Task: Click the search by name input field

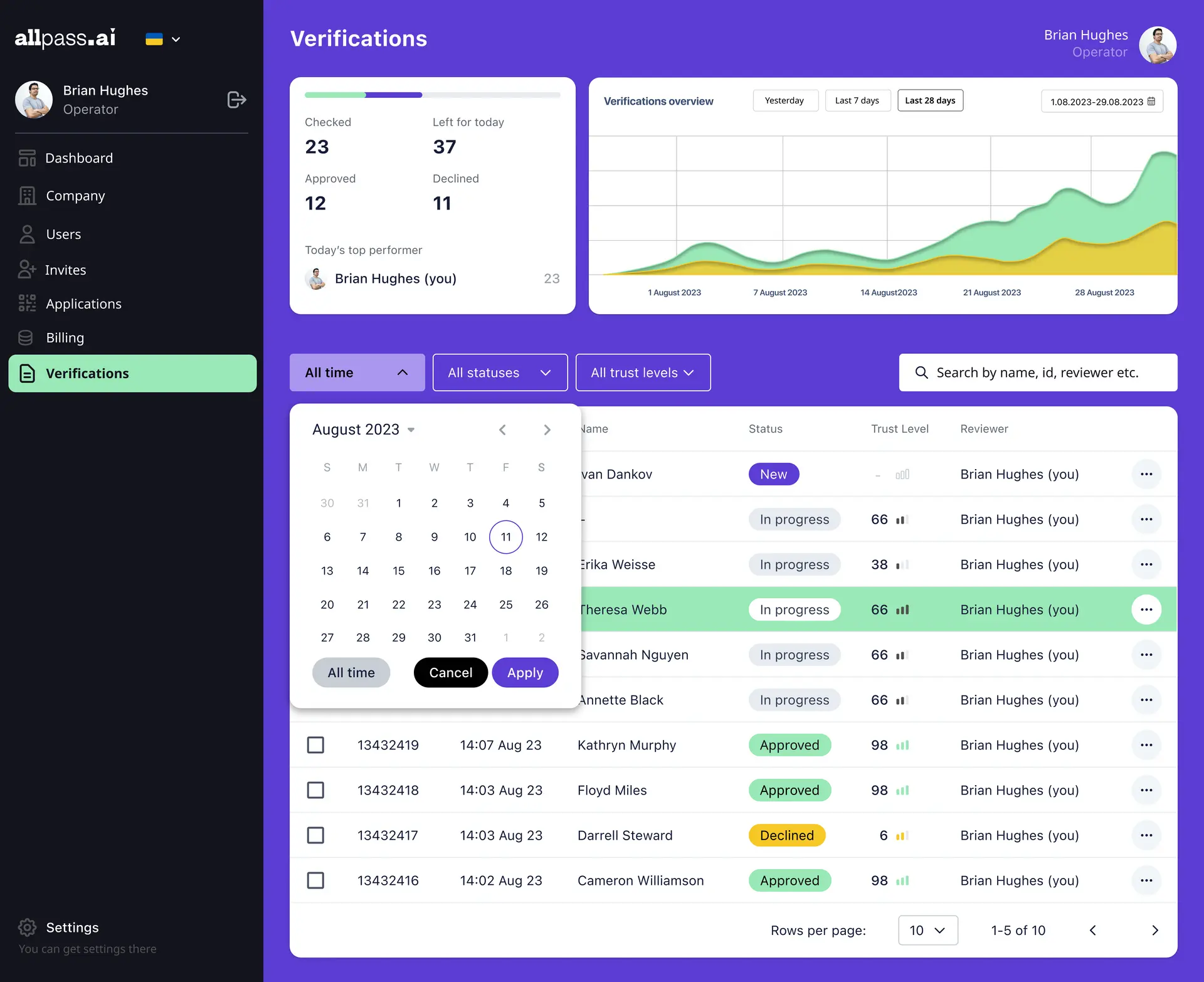Action: click(1038, 372)
